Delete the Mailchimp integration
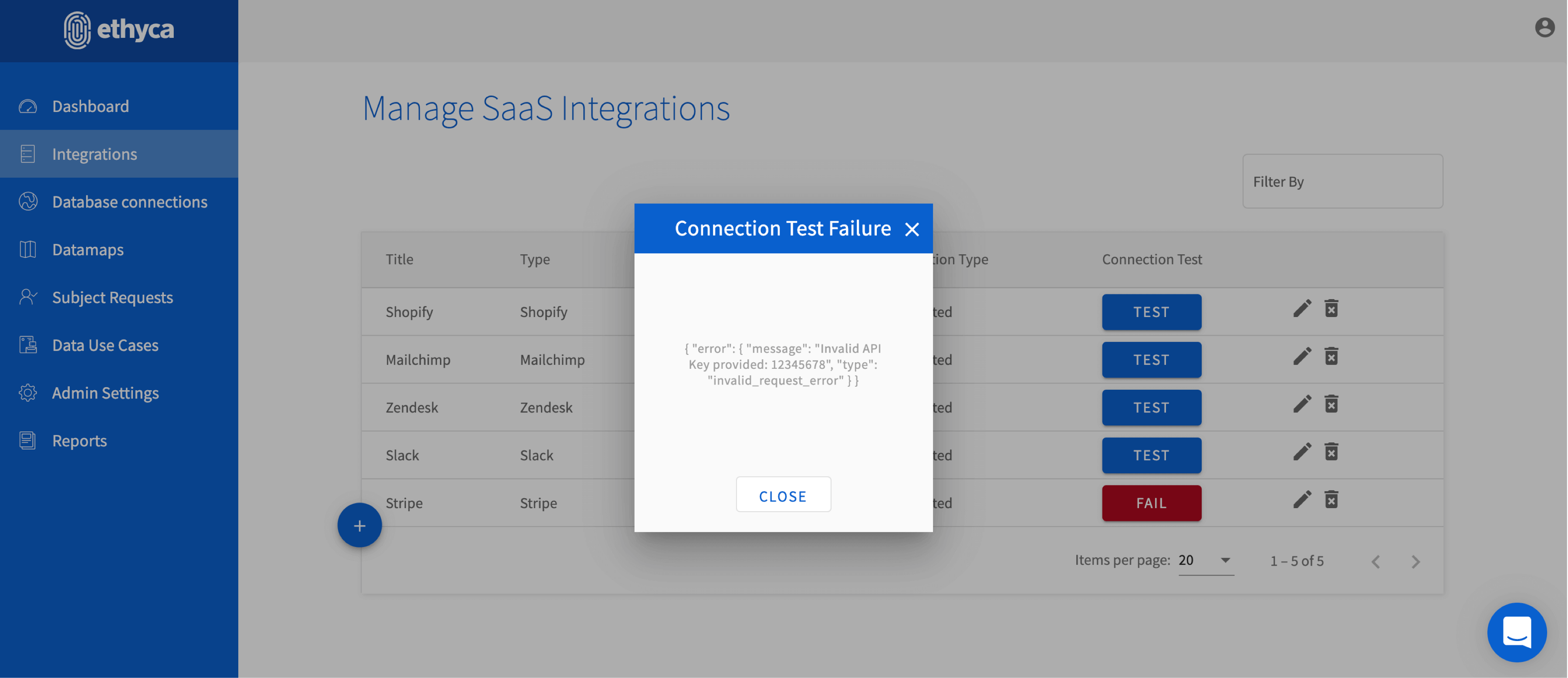This screenshot has width=1568, height=678. 1331,356
